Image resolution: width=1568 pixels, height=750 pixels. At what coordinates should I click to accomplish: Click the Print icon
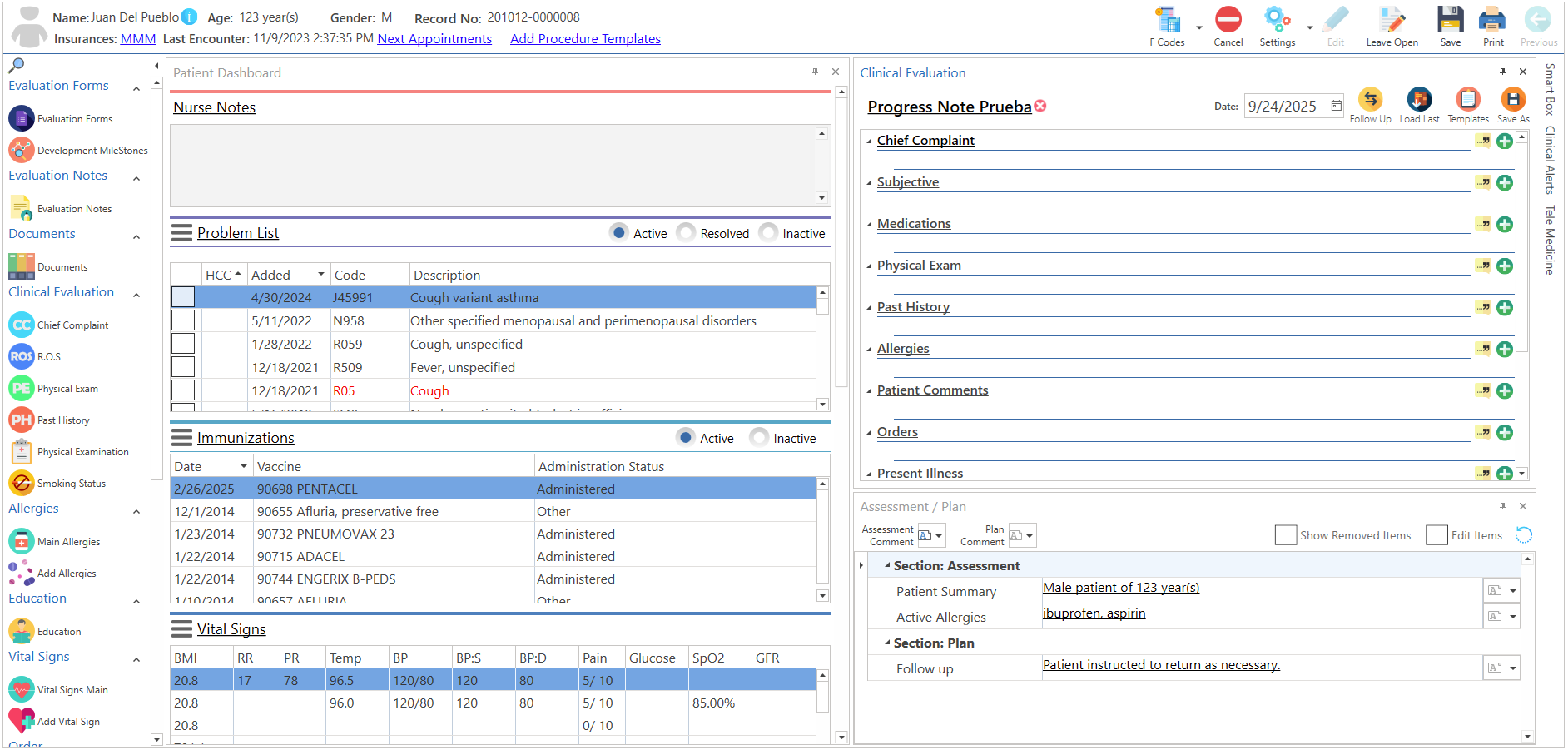1492,20
